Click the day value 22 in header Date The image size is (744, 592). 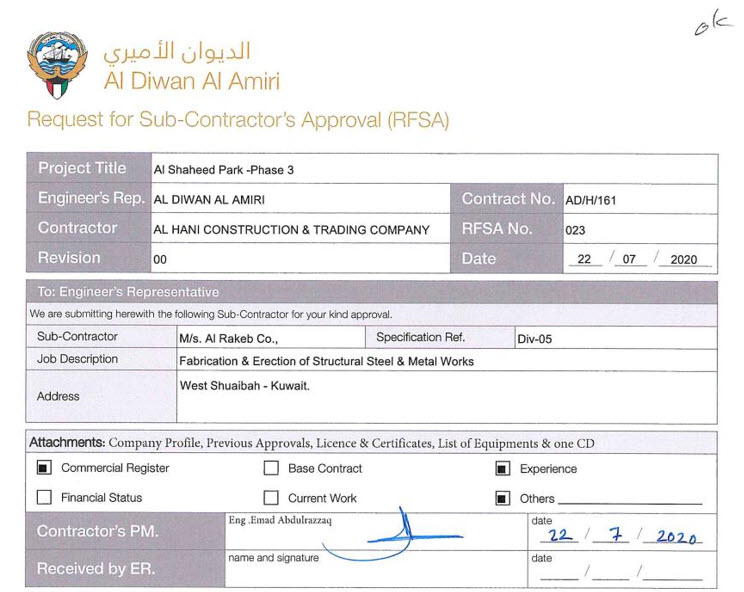(x=584, y=259)
